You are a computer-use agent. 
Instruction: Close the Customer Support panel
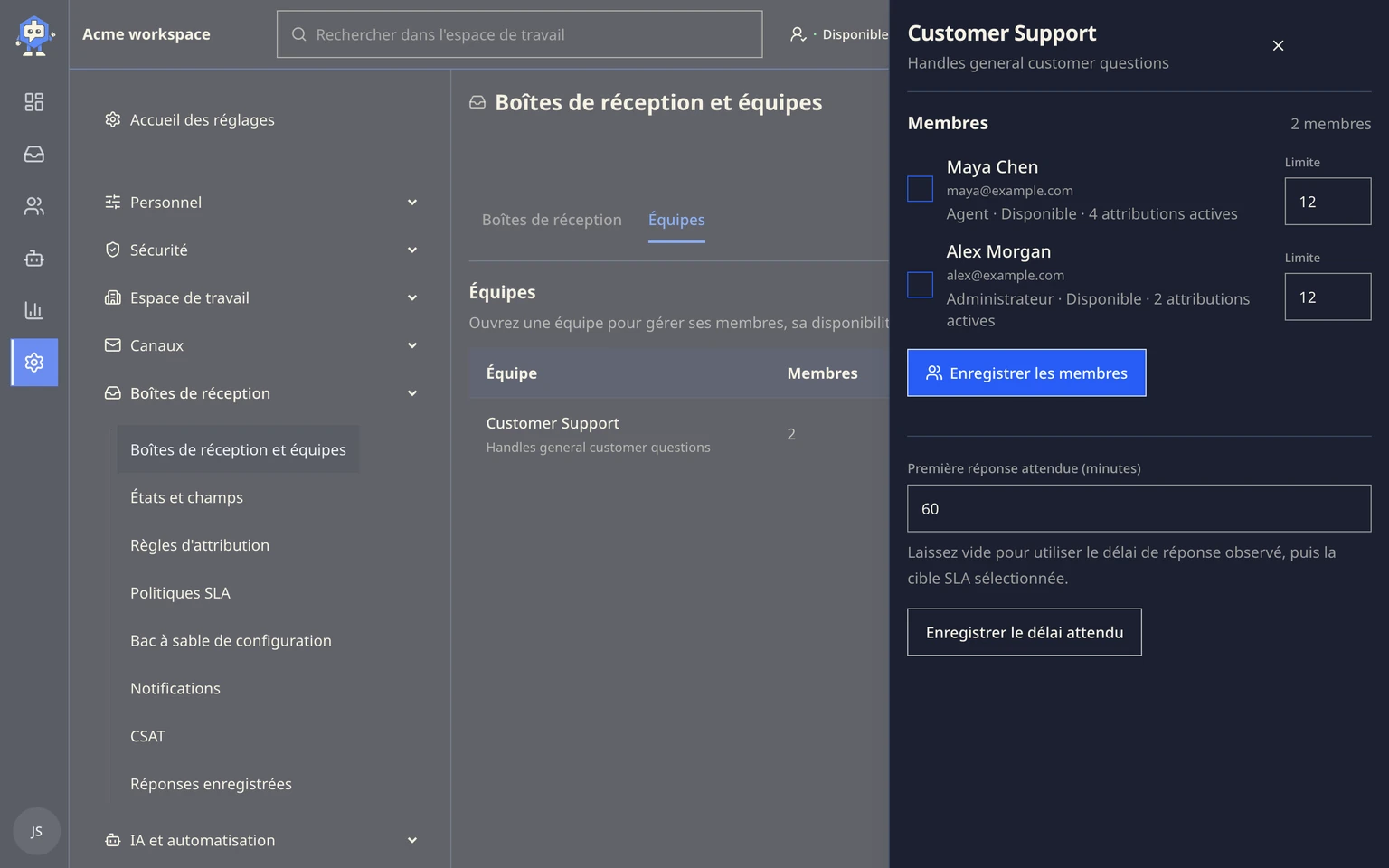pos(1278,45)
